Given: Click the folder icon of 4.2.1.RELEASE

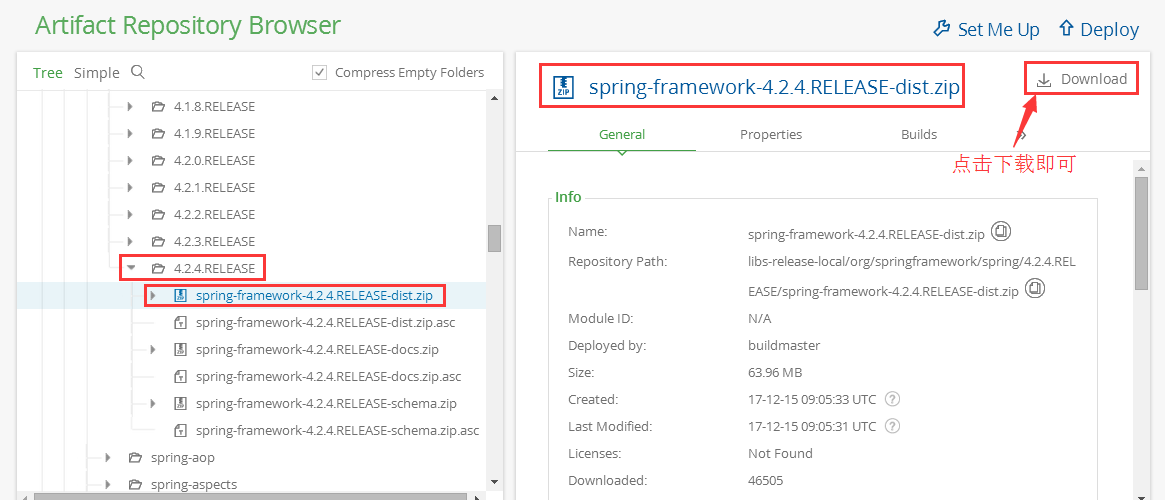Looking at the screenshot, I should coord(158,187).
